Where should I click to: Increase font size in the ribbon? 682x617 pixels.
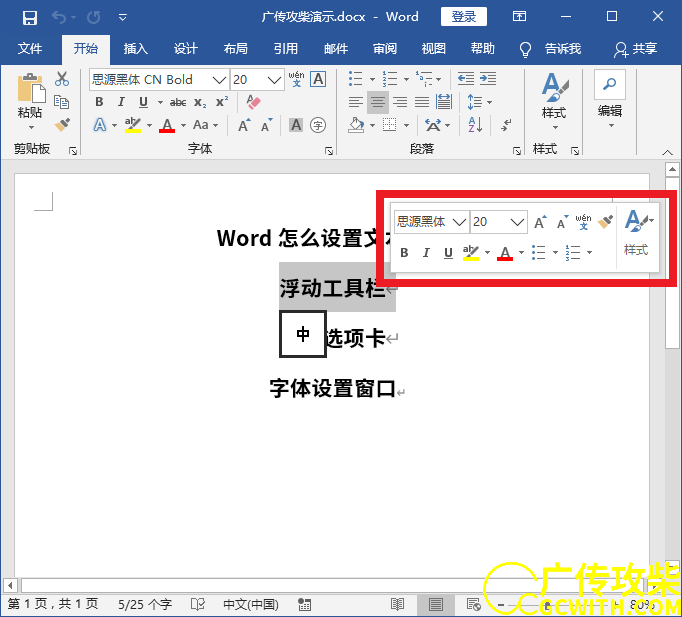pyautogui.click(x=244, y=125)
